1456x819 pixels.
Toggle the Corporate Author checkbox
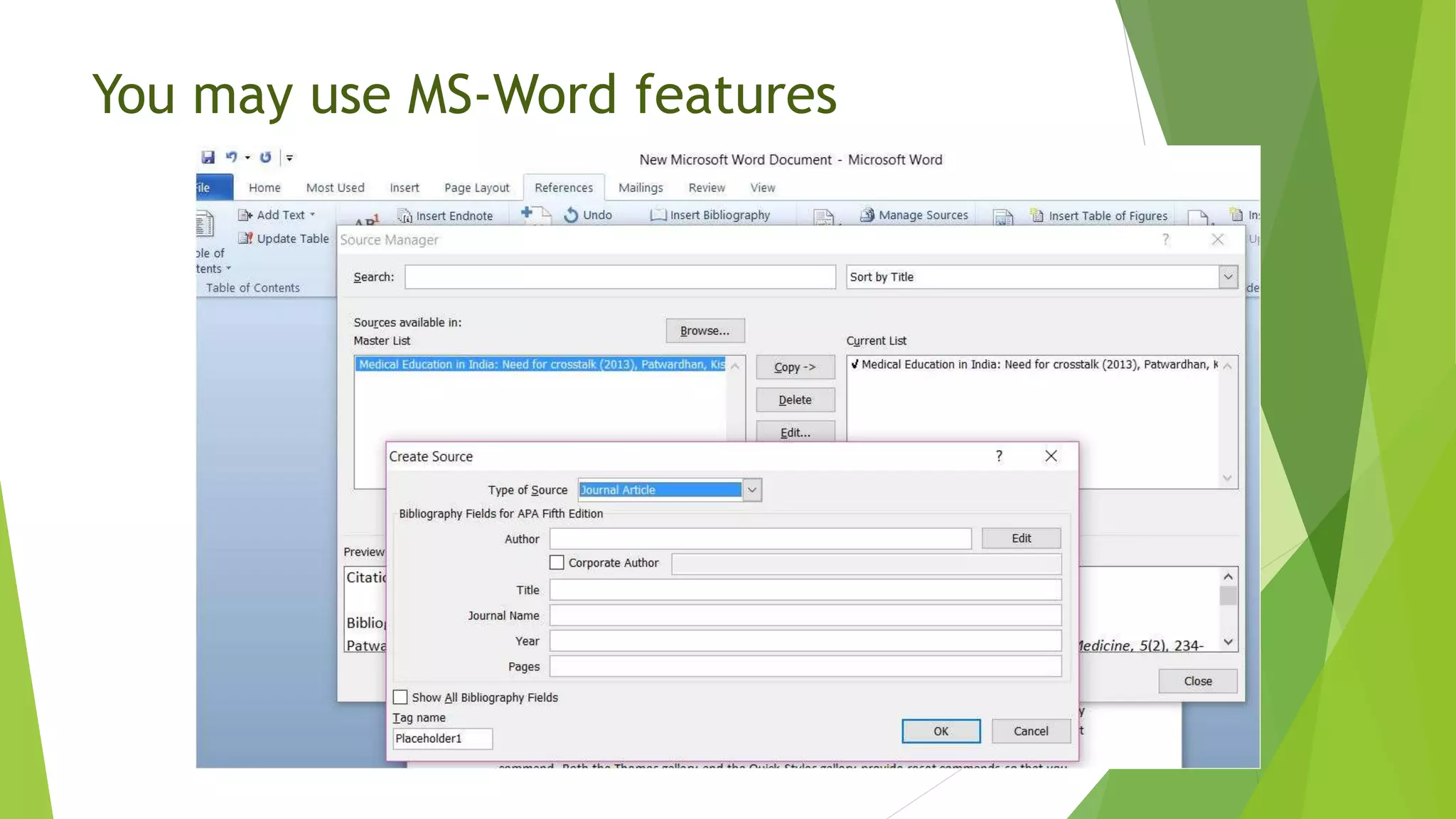pyautogui.click(x=557, y=562)
